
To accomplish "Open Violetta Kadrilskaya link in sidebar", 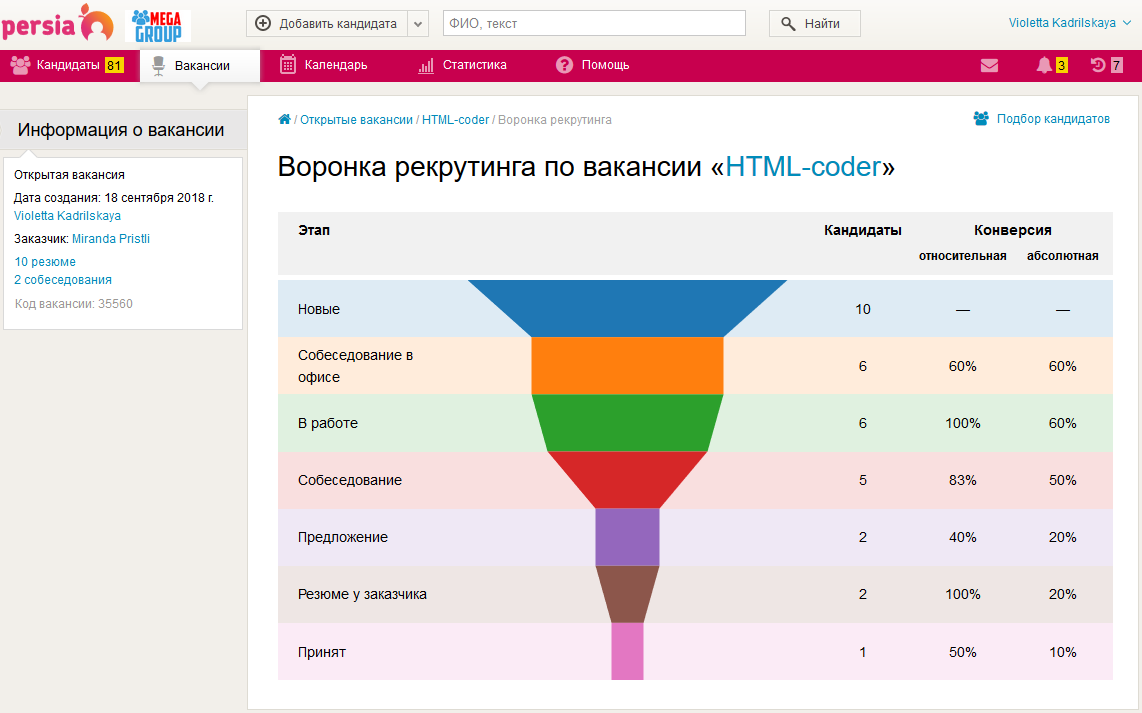I will coord(67,216).
